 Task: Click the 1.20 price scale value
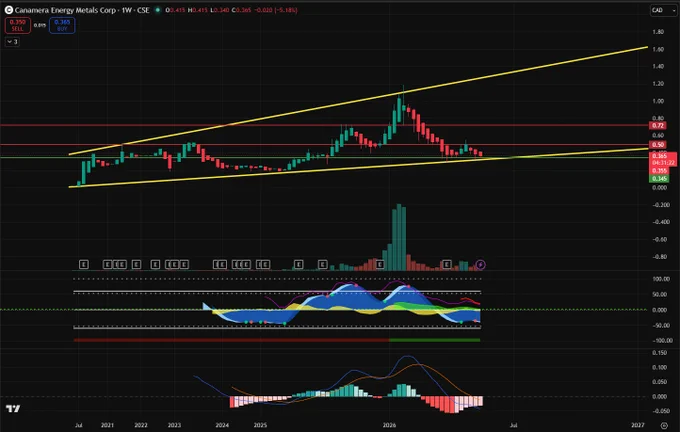[658, 84]
